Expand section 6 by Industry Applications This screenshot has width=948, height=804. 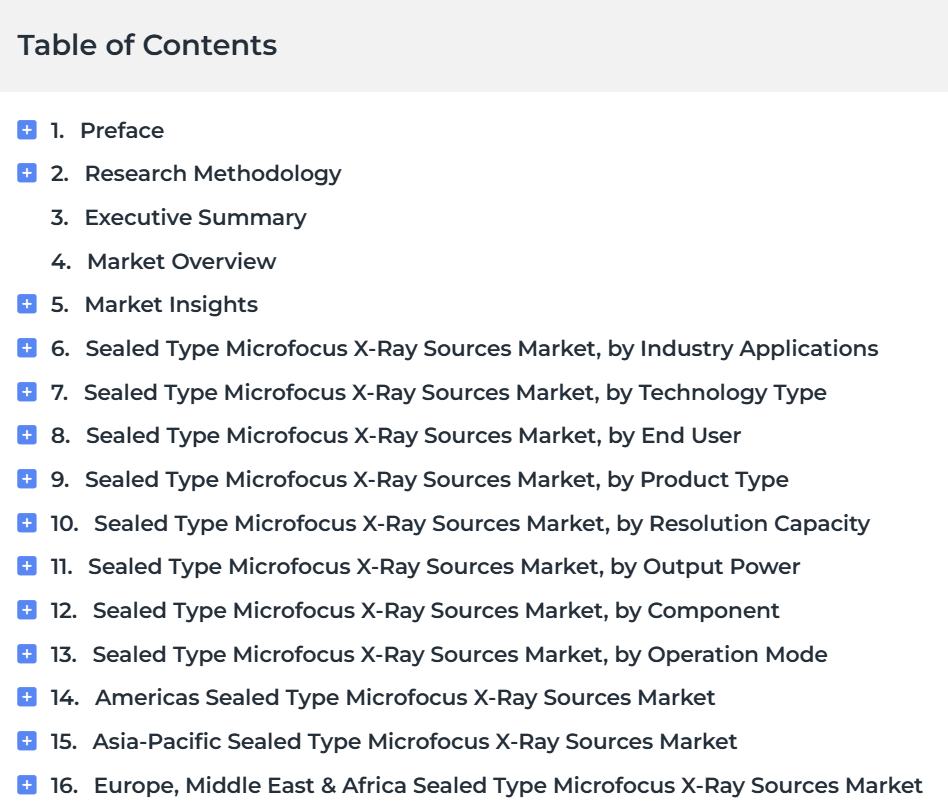(x=27, y=348)
